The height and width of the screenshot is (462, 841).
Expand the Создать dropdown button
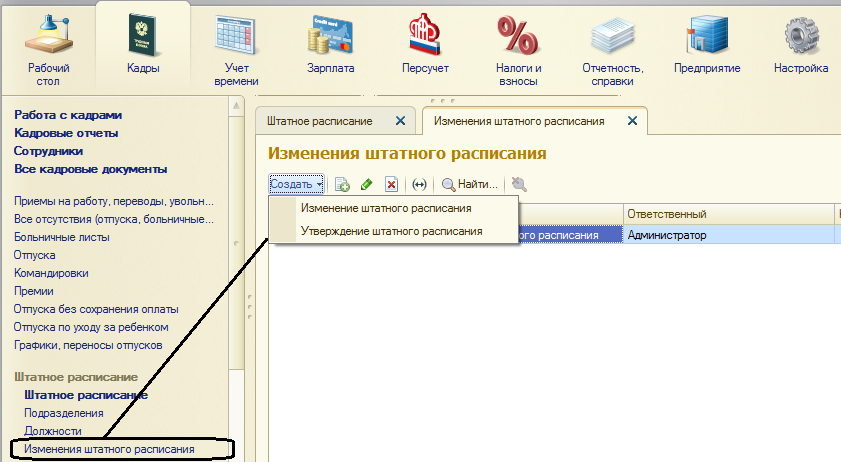pyautogui.click(x=296, y=184)
